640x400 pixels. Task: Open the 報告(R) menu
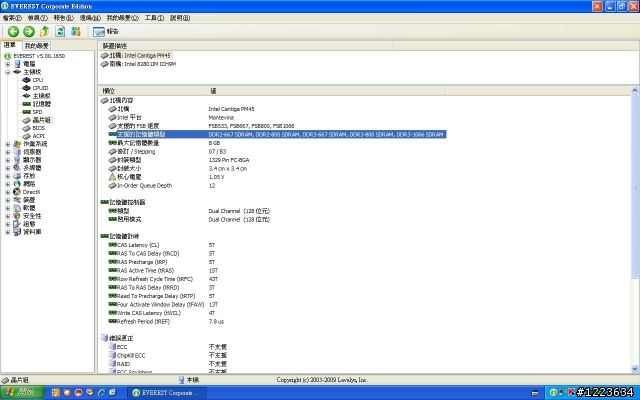[64, 18]
